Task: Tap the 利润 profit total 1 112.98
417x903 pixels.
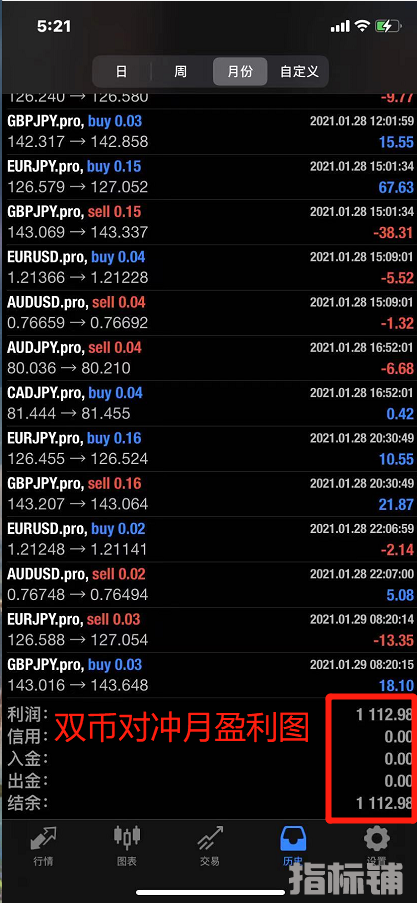Action: [x=384, y=714]
